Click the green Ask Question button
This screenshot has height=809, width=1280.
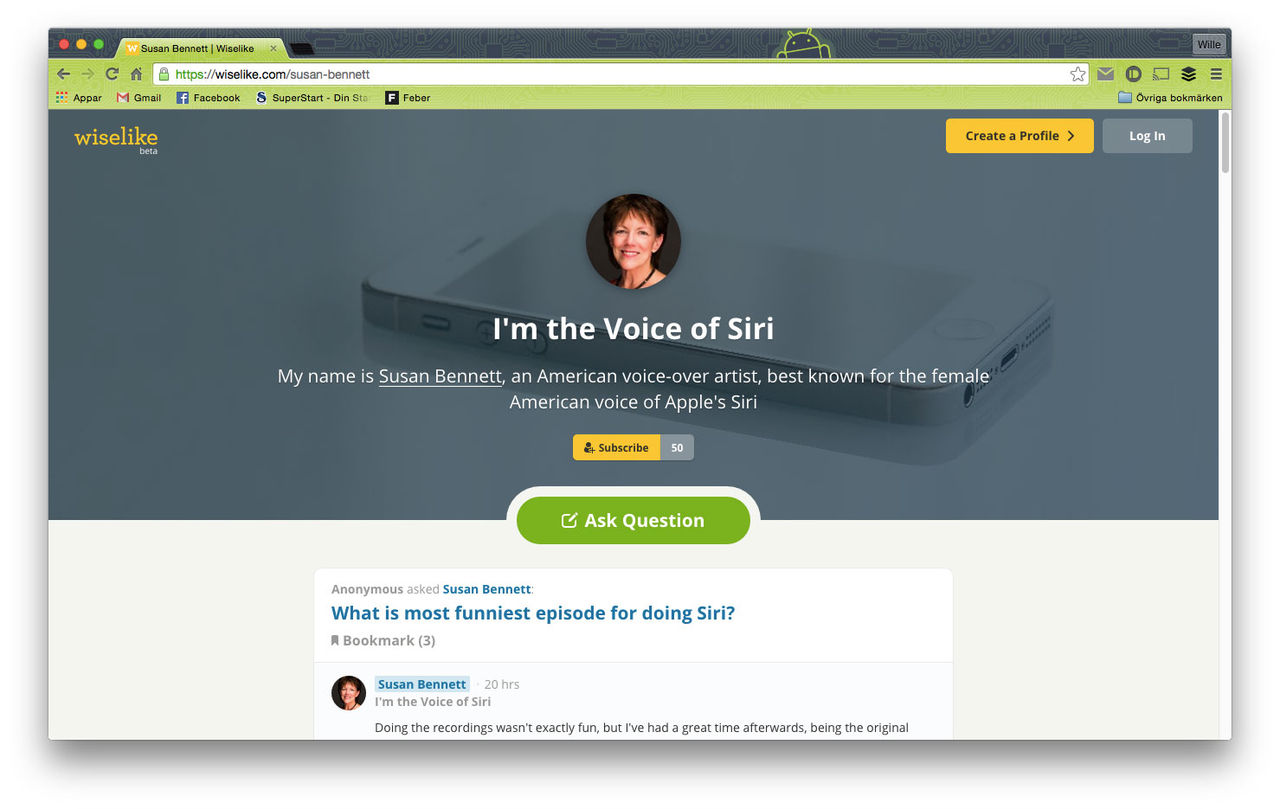633,520
